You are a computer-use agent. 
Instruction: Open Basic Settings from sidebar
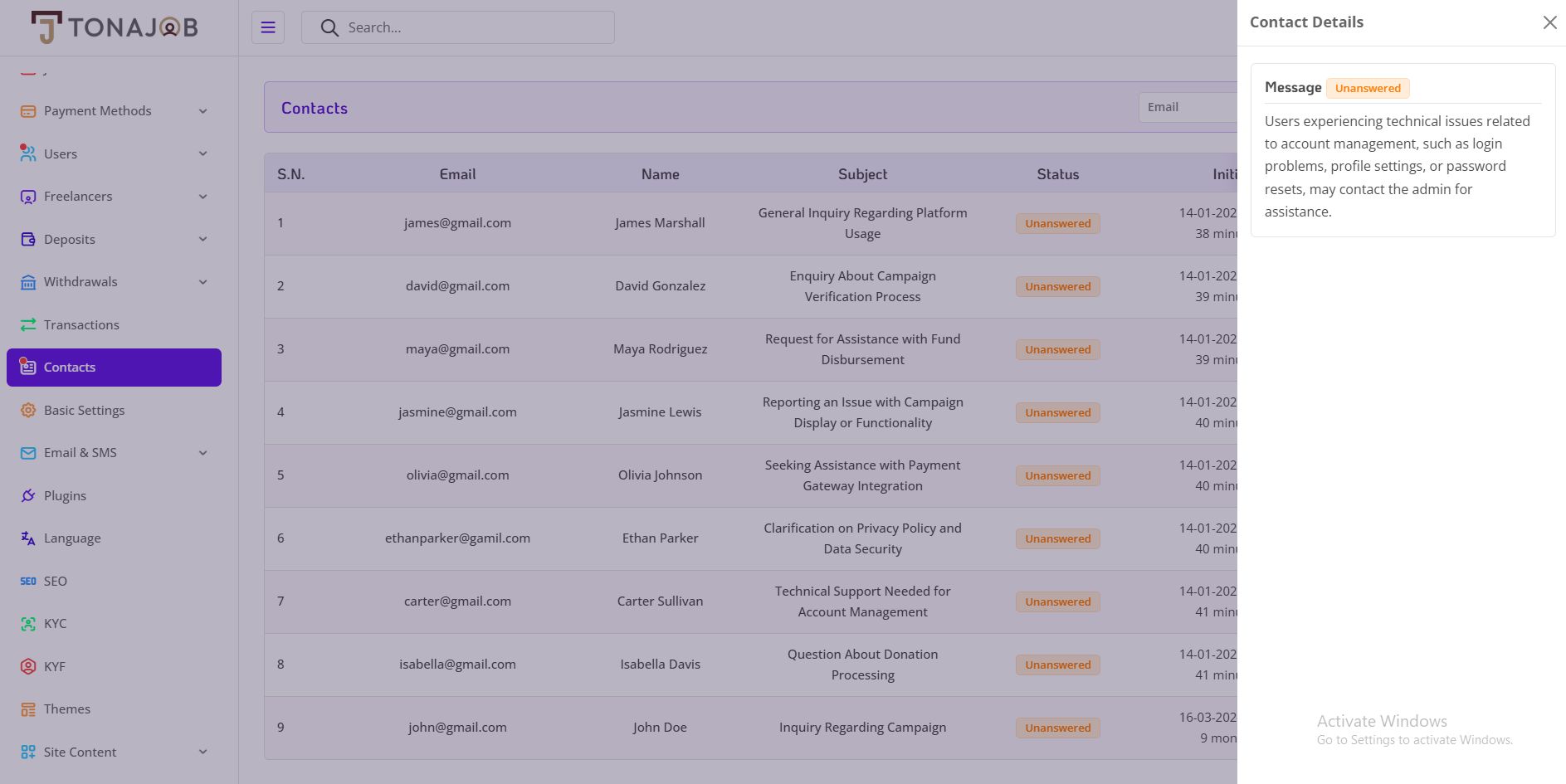tap(114, 410)
